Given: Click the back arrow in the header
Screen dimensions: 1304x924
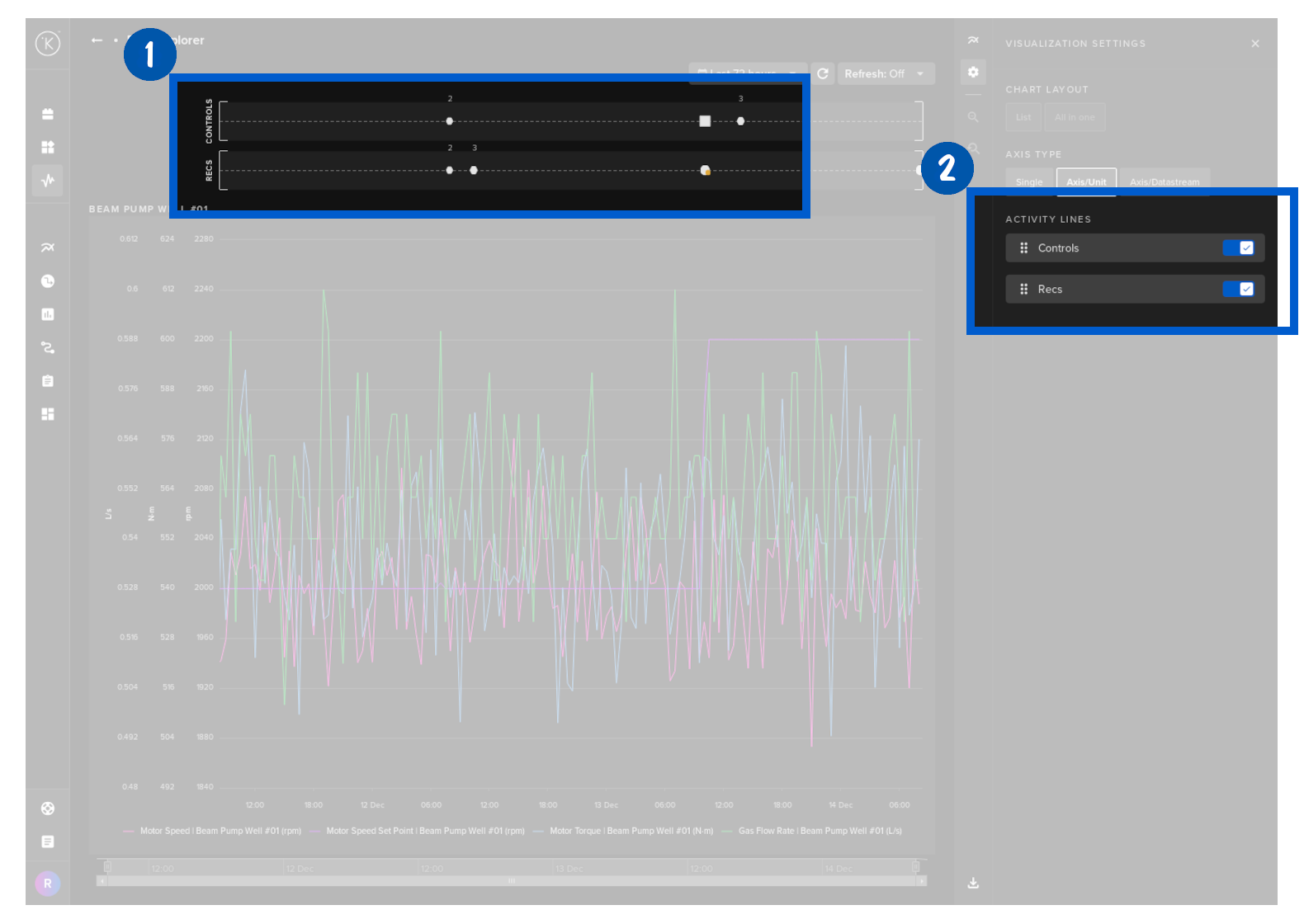Looking at the screenshot, I should pos(97,40).
